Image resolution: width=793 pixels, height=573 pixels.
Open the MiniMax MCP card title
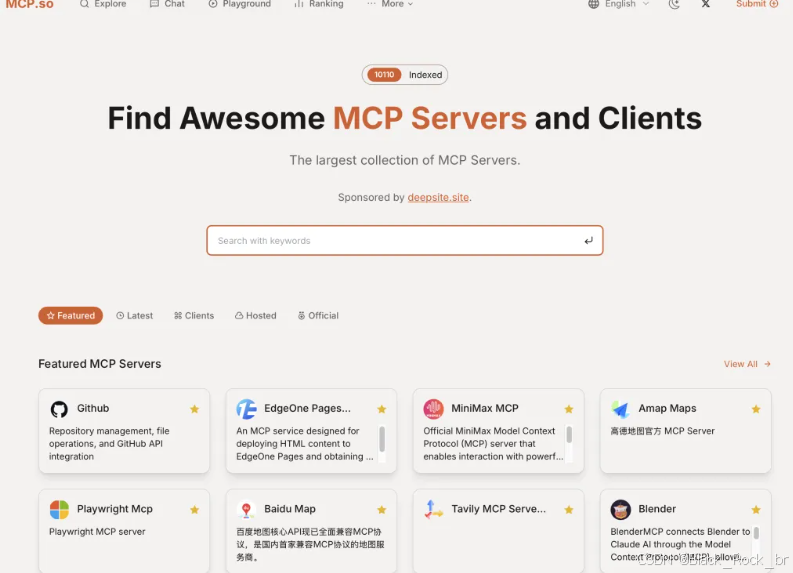coord(485,408)
